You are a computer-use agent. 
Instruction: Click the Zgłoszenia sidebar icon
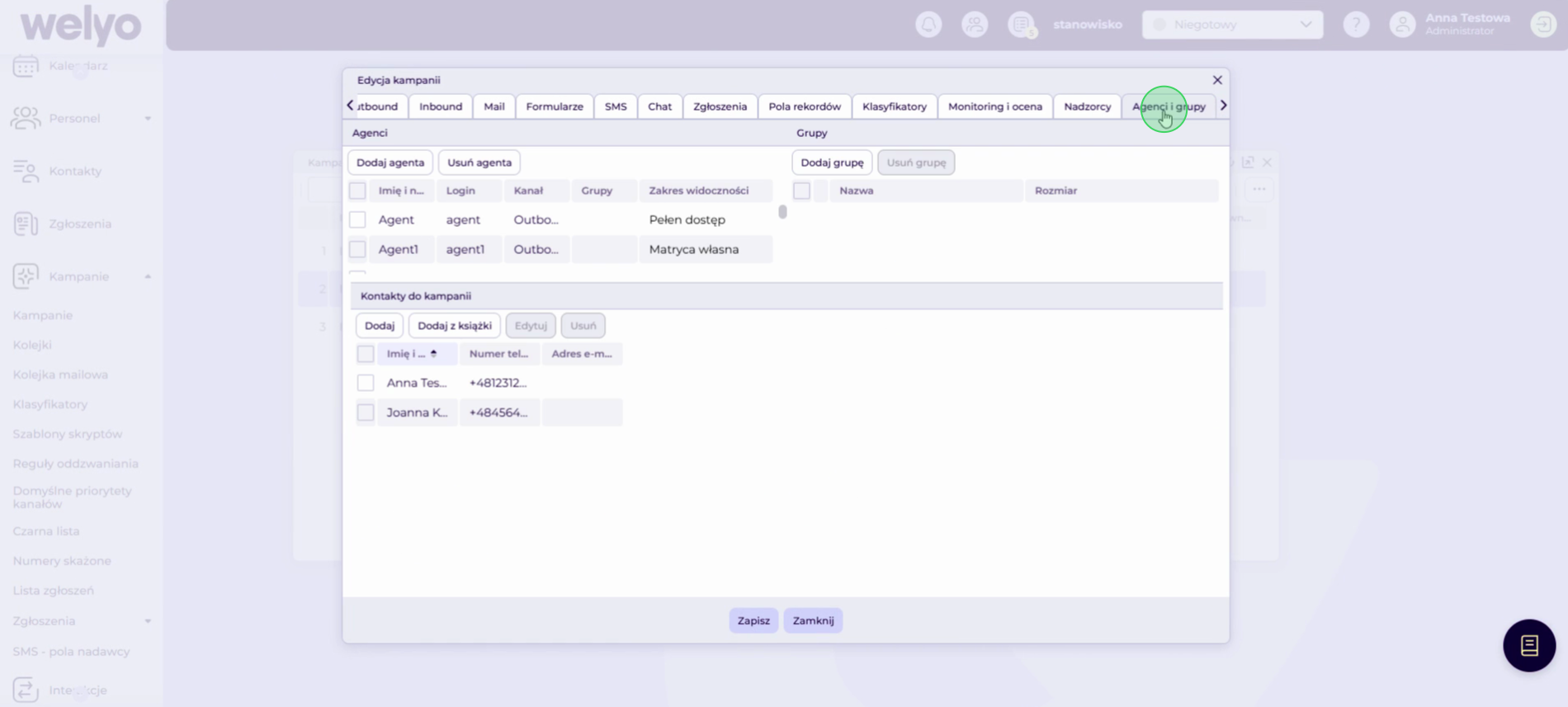tap(26, 224)
